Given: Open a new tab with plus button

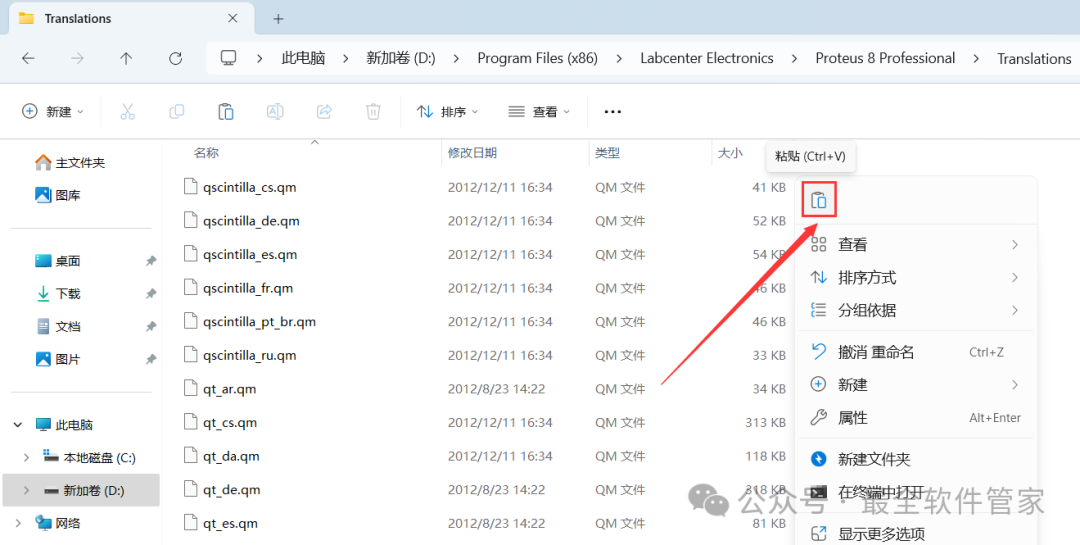Looking at the screenshot, I should pyautogui.click(x=278, y=19).
